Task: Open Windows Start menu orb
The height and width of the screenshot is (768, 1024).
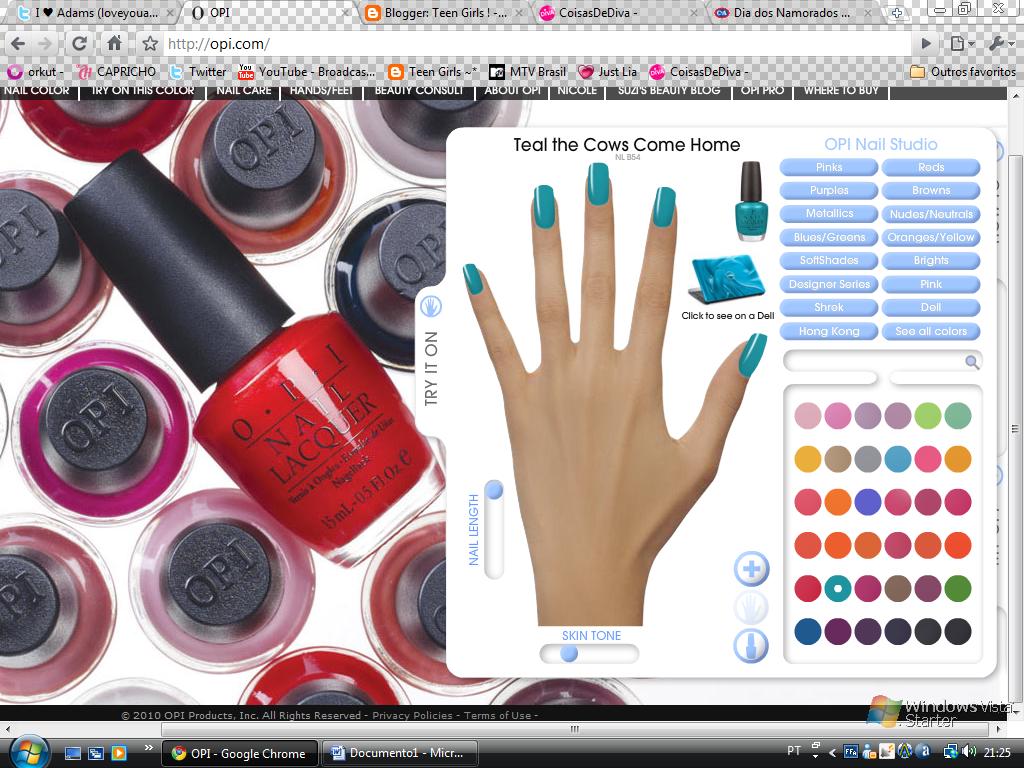Action: (x=28, y=752)
